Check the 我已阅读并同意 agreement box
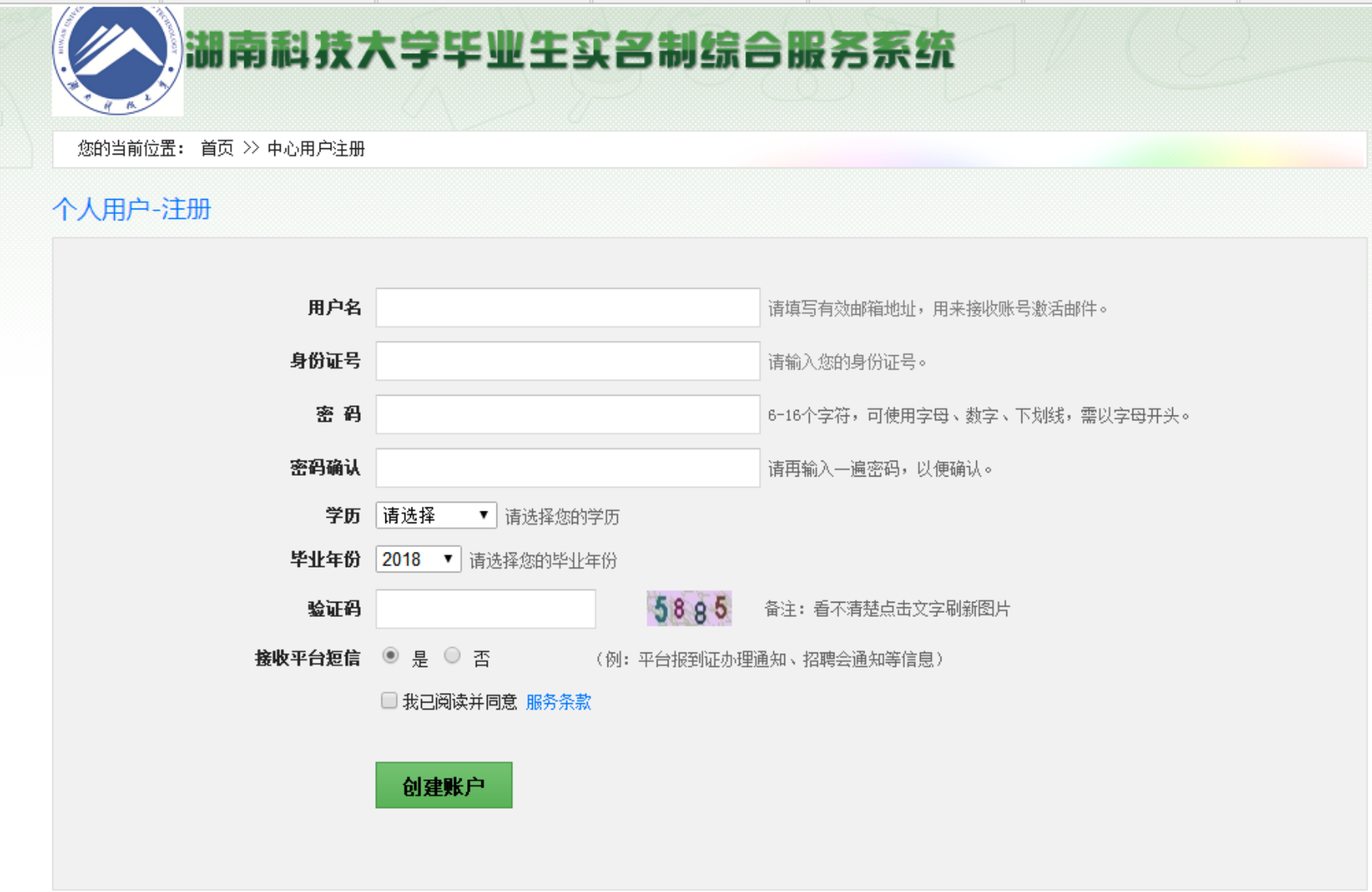1372x892 pixels. click(x=389, y=701)
